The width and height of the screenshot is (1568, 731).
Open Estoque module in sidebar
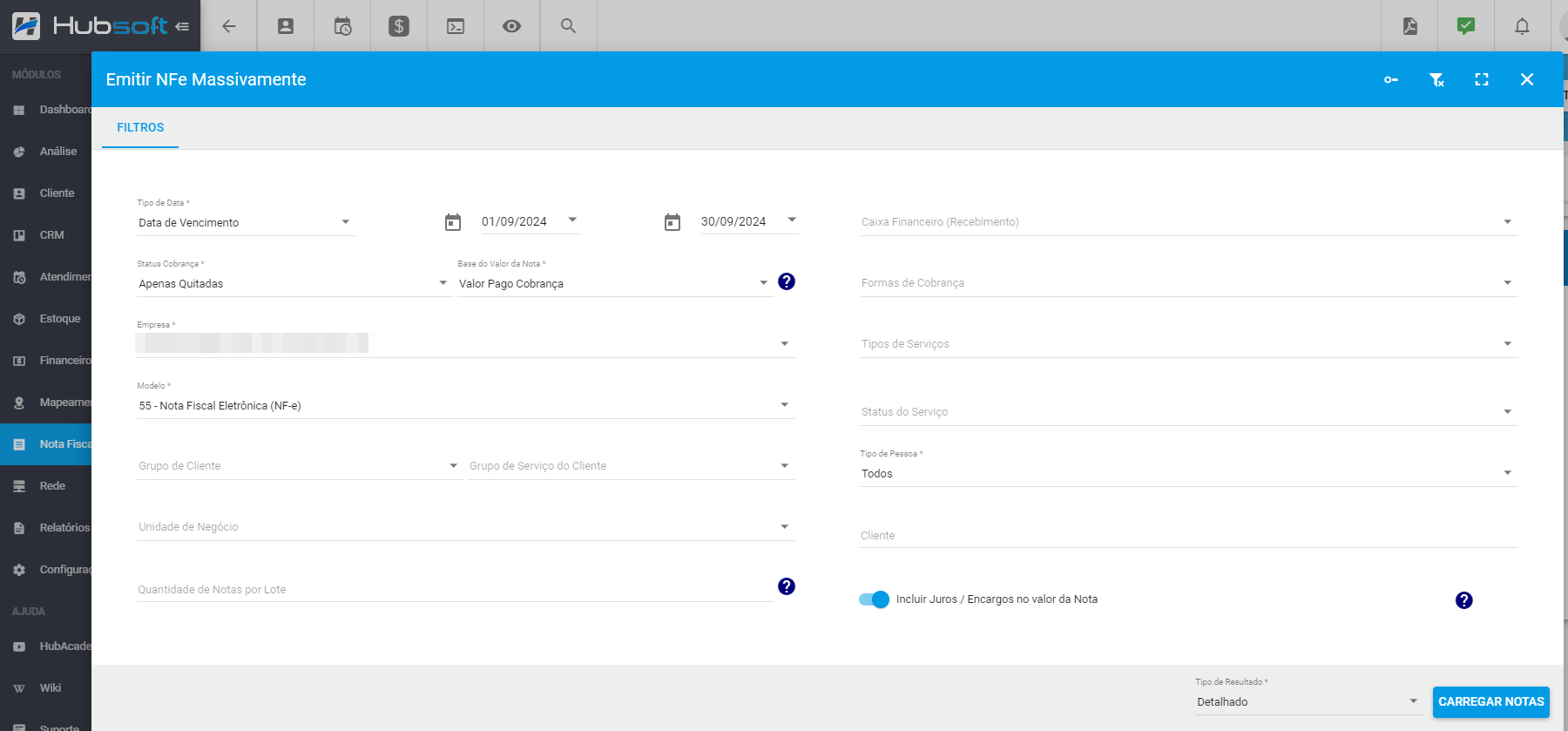(x=45, y=319)
